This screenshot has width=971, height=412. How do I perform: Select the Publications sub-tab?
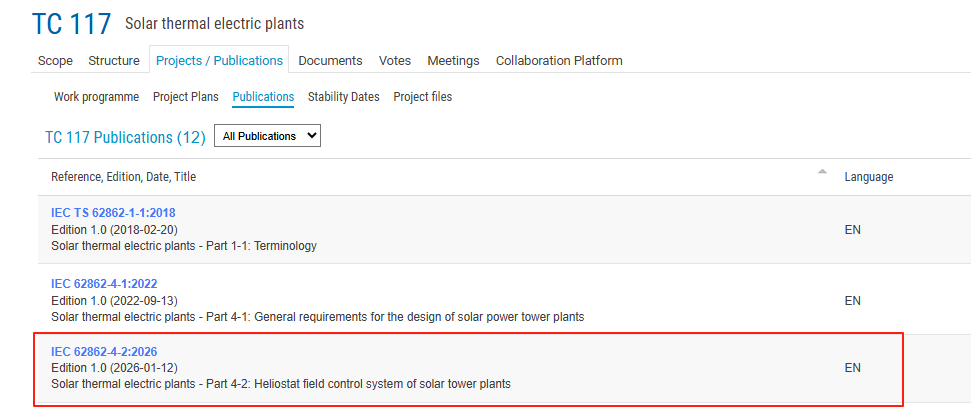(x=263, y=97)
